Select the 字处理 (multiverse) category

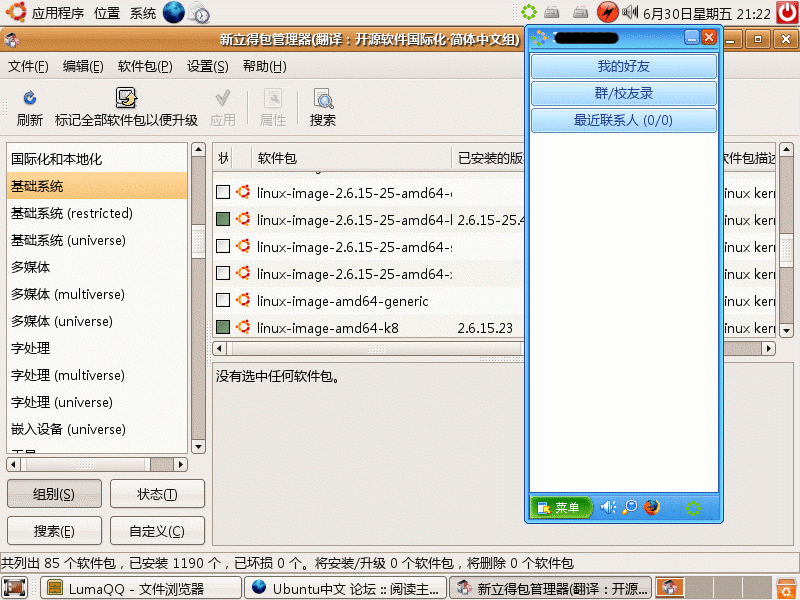[x=97, y=376]
